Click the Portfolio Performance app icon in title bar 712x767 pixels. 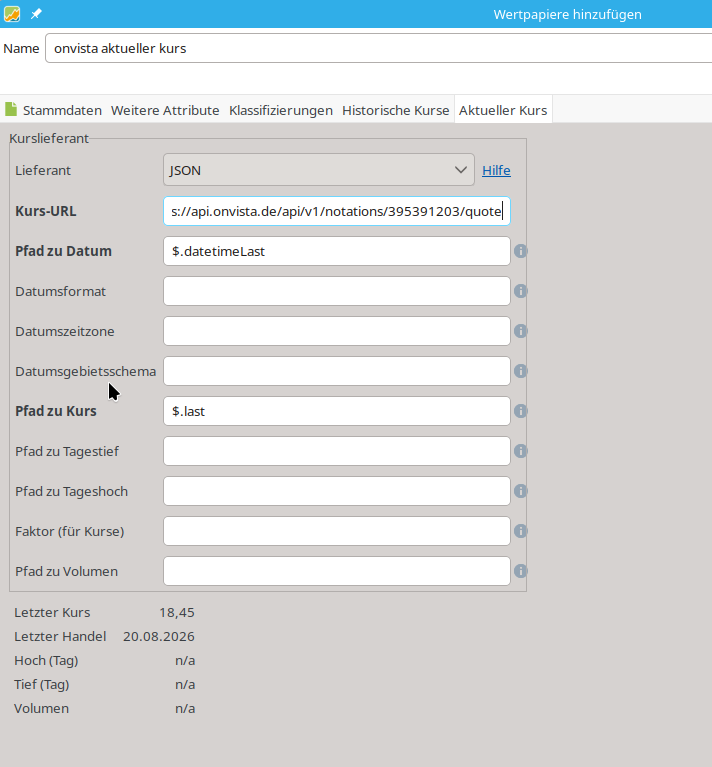(12, 14)
